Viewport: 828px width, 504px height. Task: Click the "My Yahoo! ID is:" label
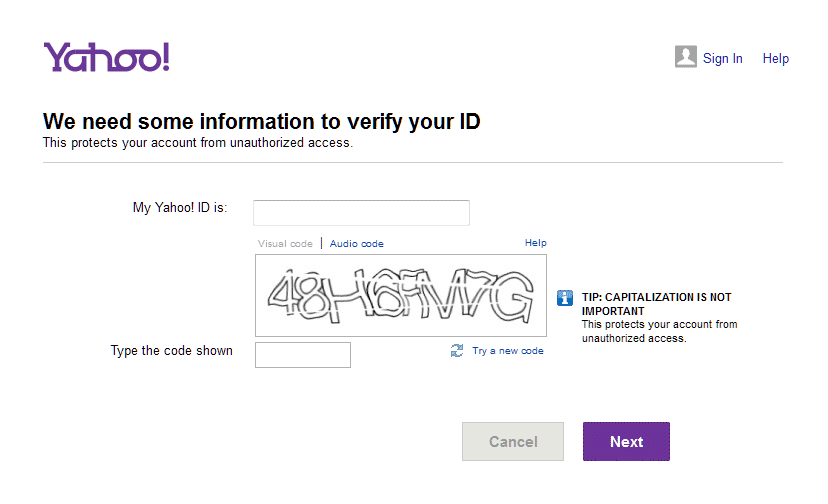pos(180,208)
